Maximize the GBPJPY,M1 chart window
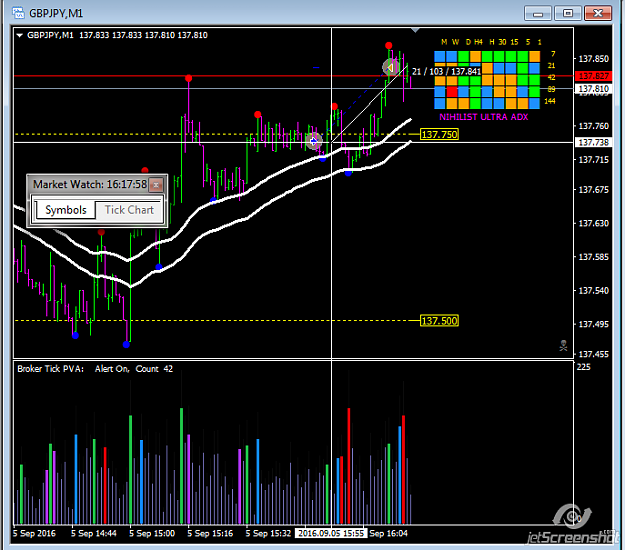 (x=568, y=13)
